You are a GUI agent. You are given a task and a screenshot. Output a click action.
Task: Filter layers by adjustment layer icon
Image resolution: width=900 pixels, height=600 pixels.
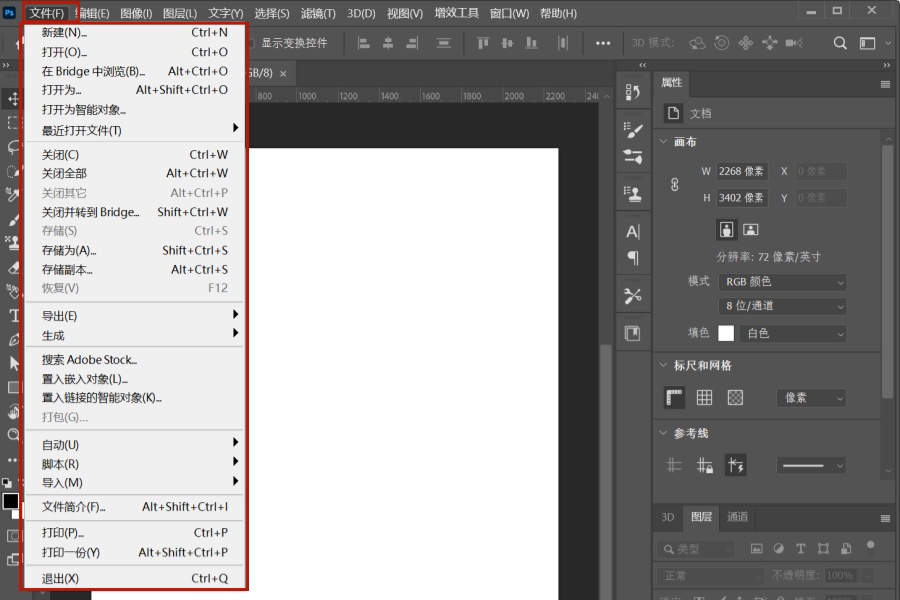[778, 548]
